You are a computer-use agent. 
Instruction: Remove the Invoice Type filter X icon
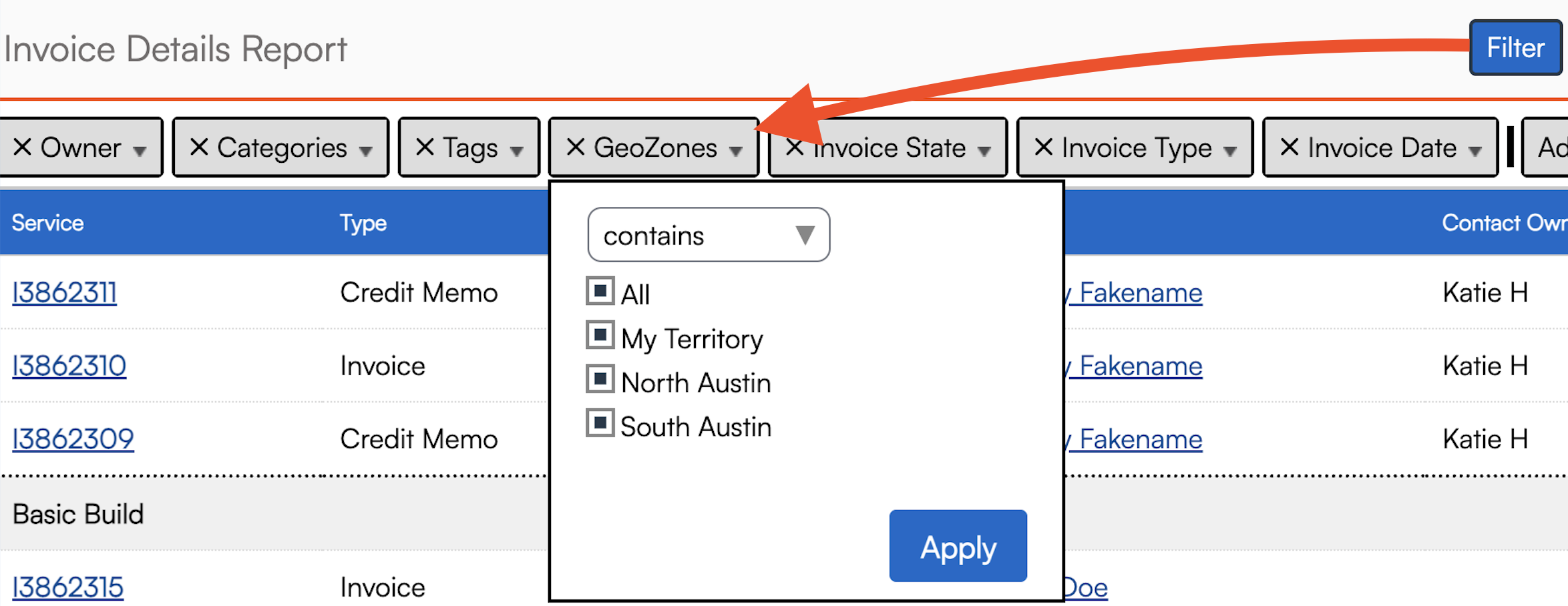pyautogui.click(x=1043, y=147)
